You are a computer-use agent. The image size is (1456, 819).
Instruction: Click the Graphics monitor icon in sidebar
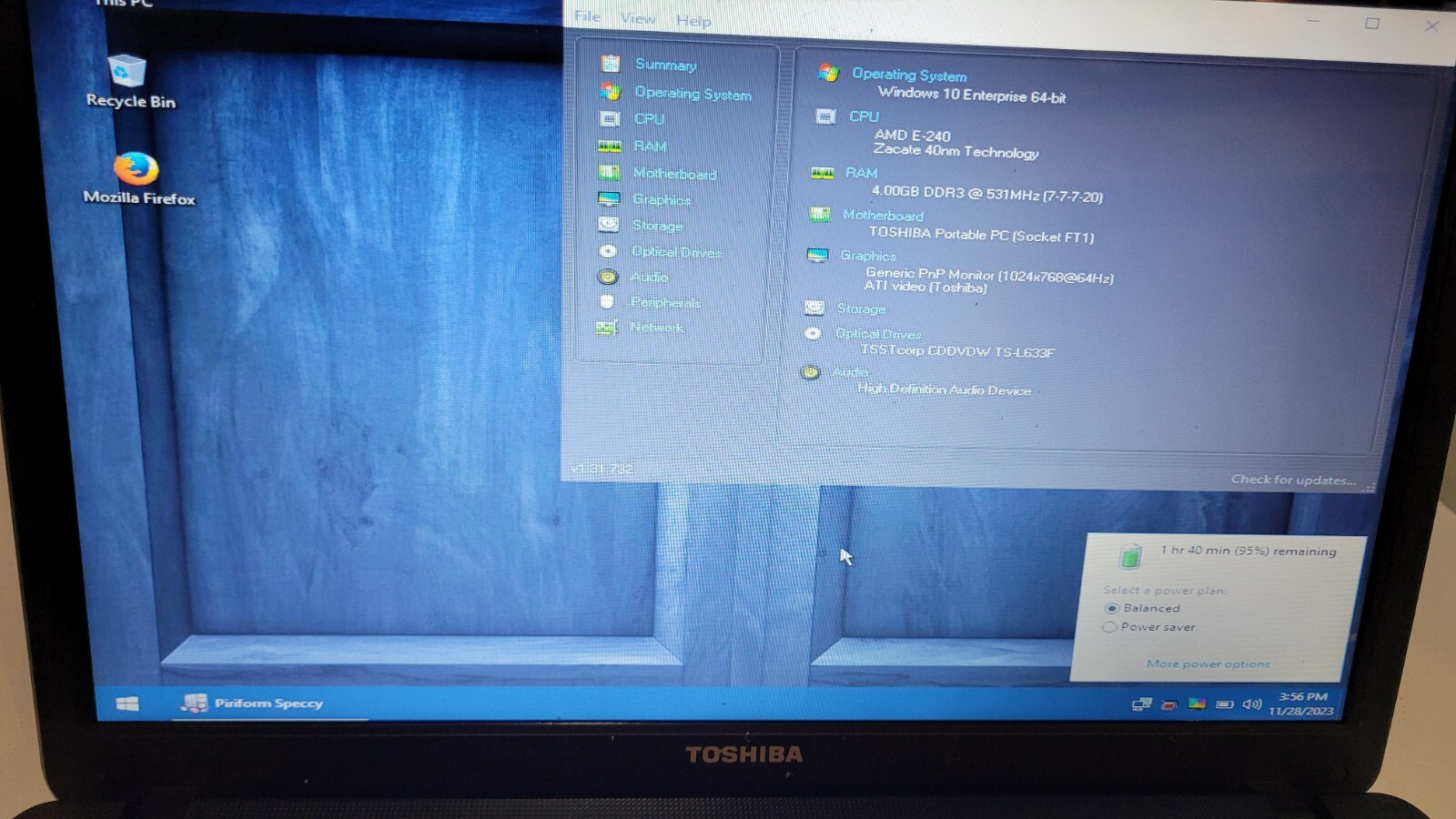609,198
